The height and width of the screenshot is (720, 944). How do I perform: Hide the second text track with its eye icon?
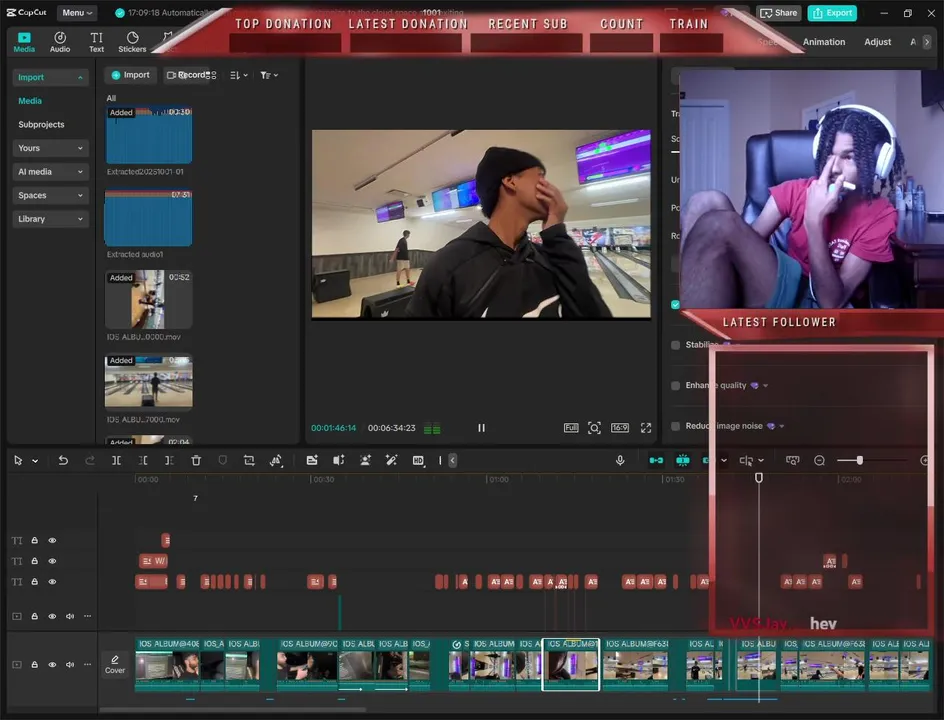click(52, 561)
